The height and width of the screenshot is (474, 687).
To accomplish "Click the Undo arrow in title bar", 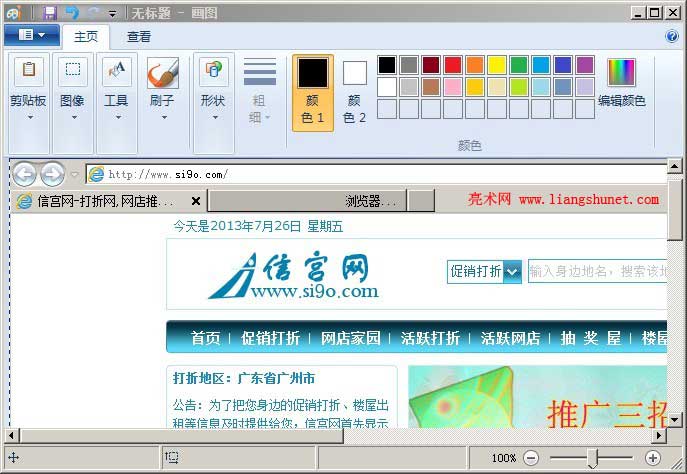I will click(72, 13).
